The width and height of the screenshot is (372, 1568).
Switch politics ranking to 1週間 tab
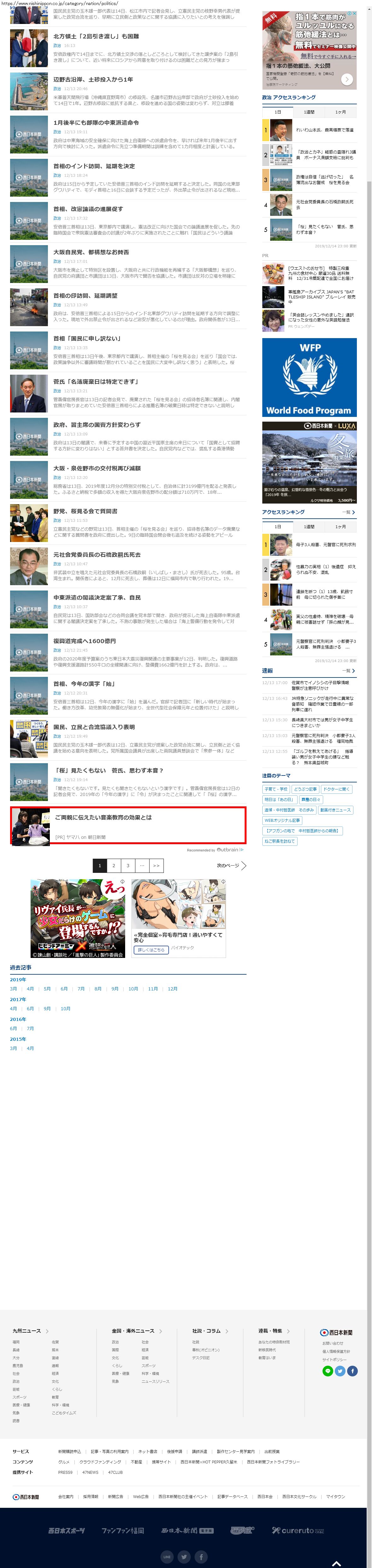[309, 112]
